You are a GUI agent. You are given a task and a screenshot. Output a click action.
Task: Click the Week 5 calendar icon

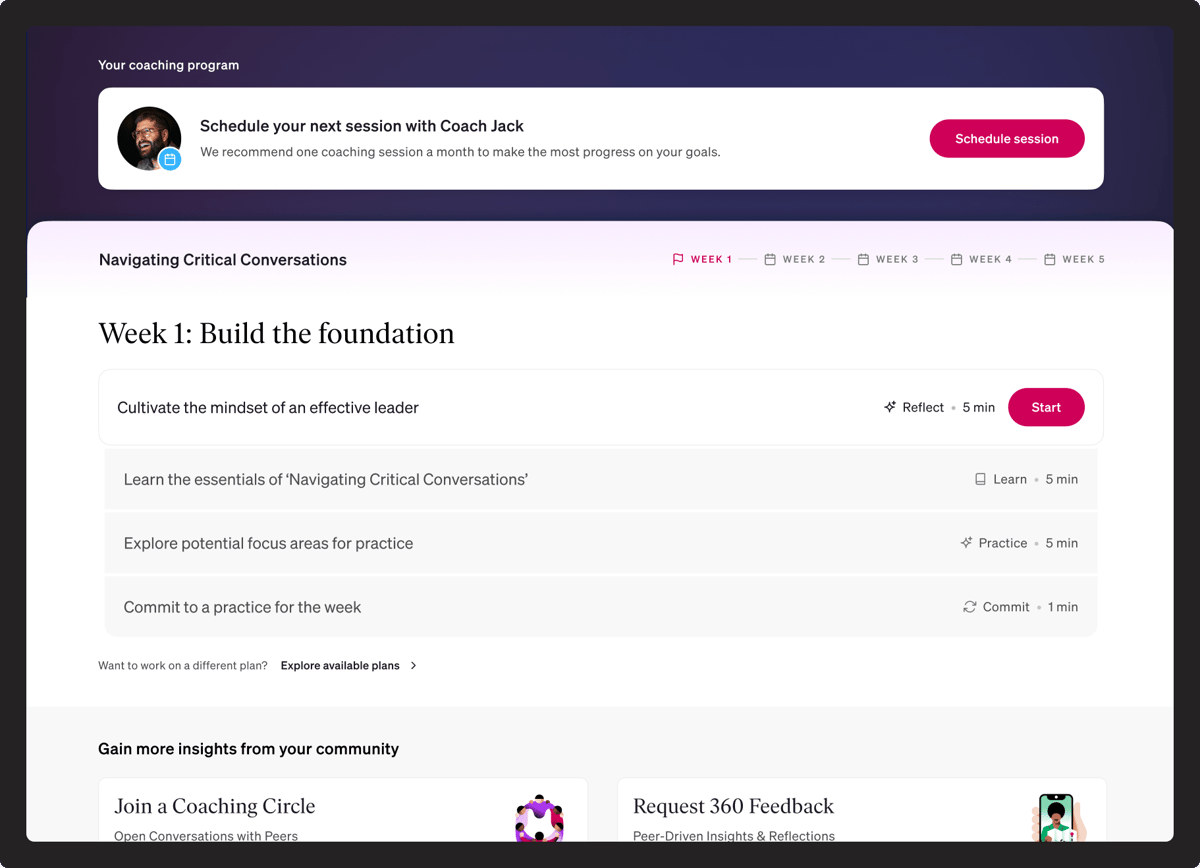[1050, 259]
